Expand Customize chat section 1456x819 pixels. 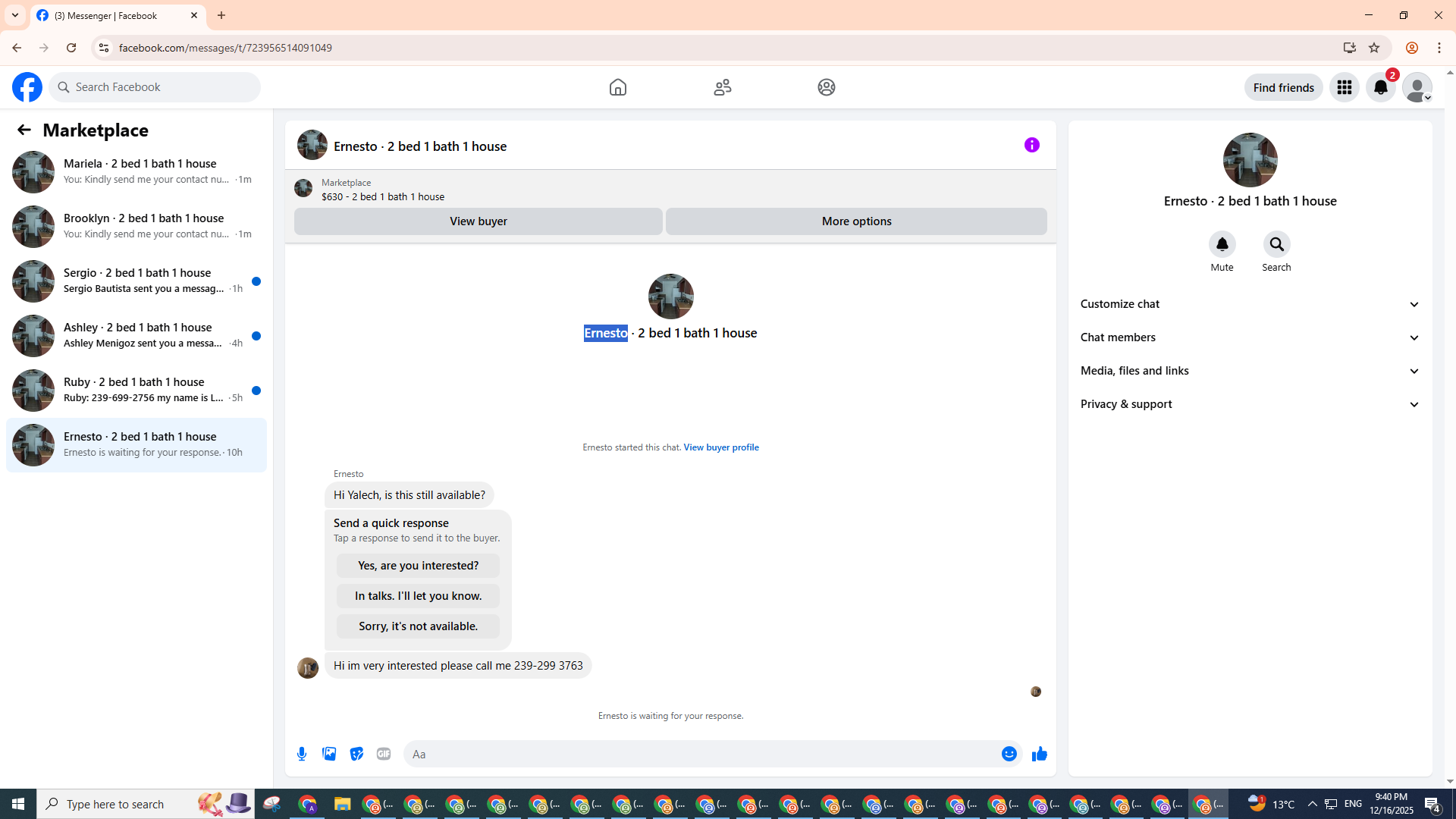click(x=1250, y=304)
